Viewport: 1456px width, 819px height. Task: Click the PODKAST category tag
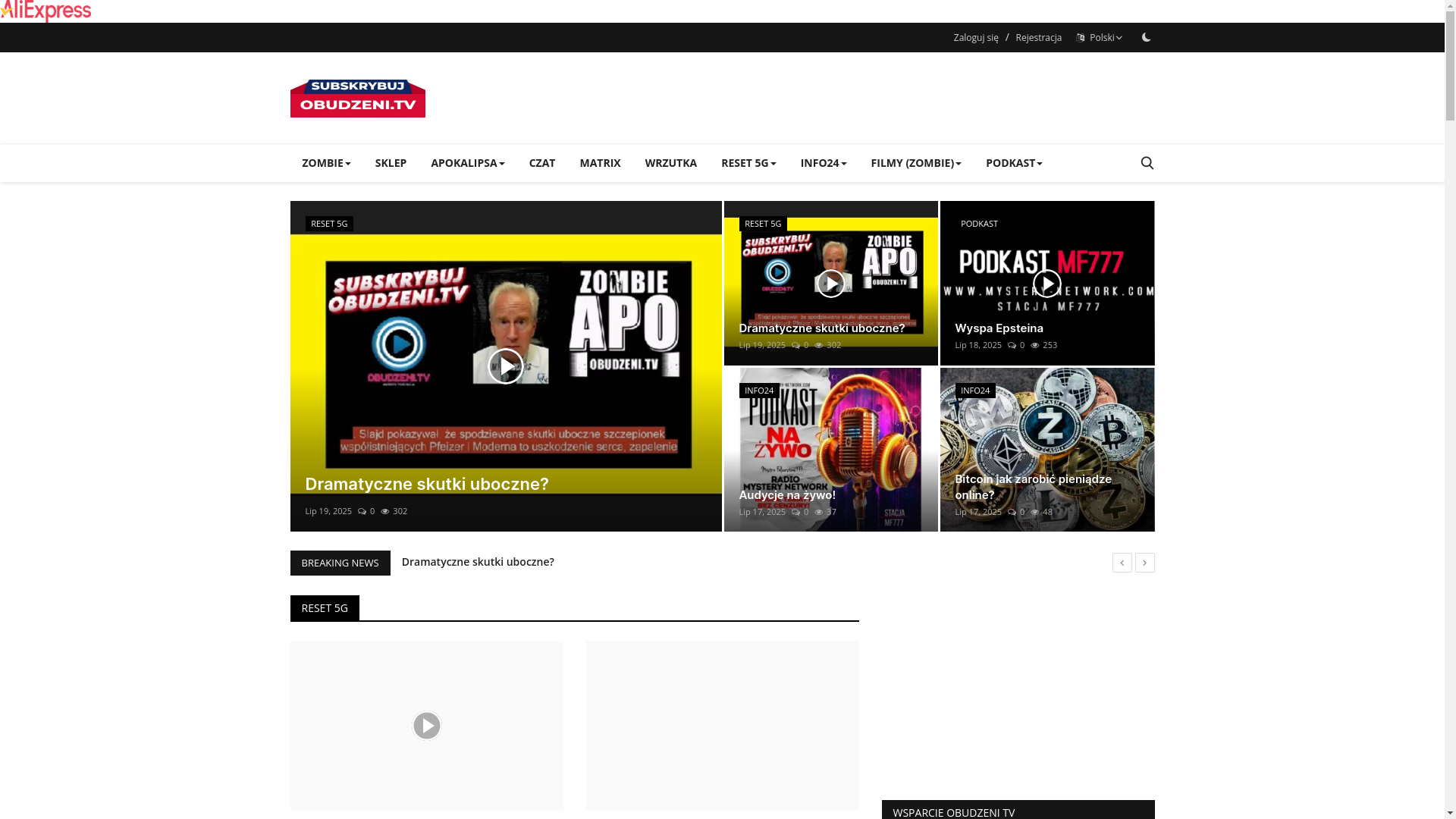pos(979,224)
